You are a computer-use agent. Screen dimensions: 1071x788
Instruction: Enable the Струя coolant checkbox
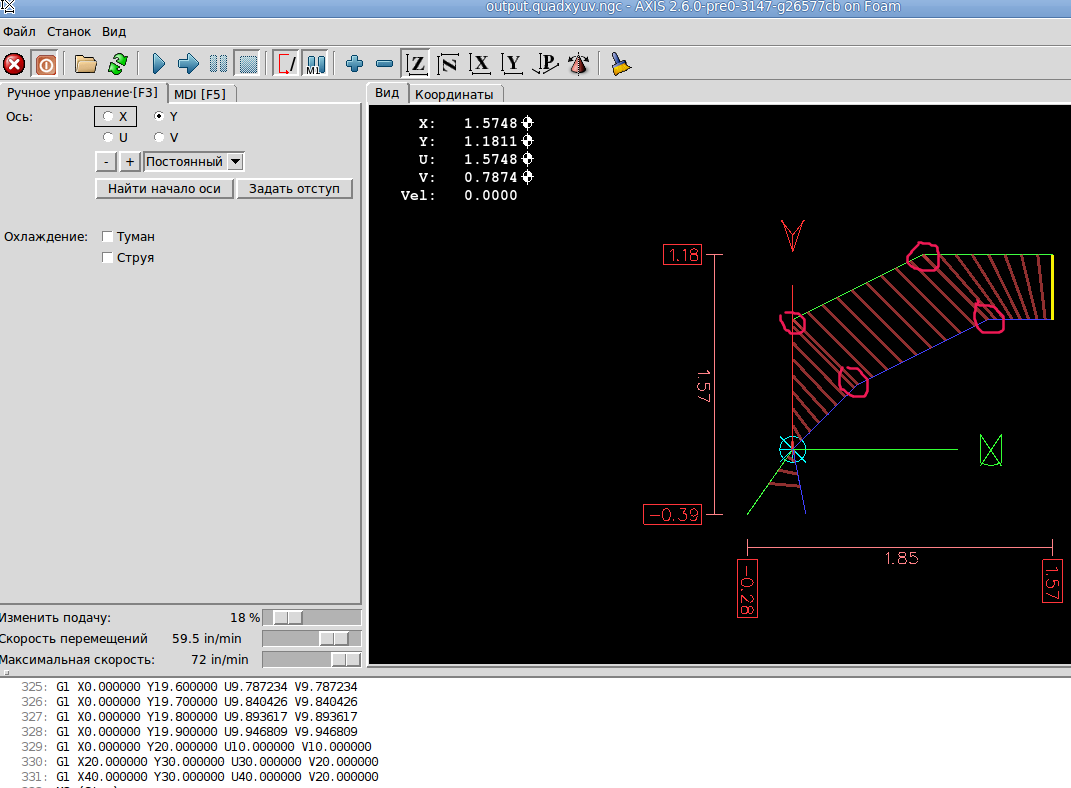tap(108, 258)
